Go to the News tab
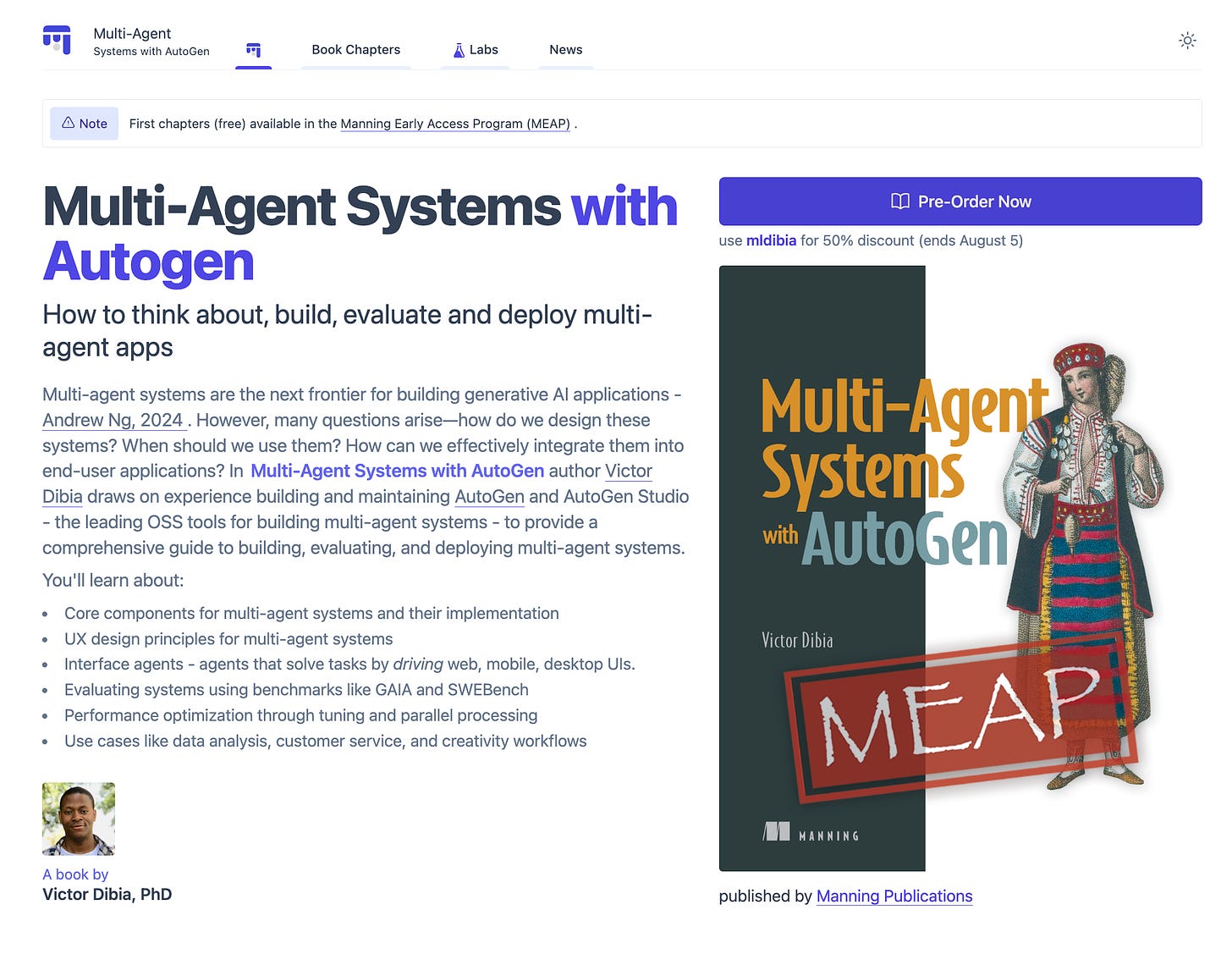Screen dimensions: 1232x954 click(x=566, y=50)
